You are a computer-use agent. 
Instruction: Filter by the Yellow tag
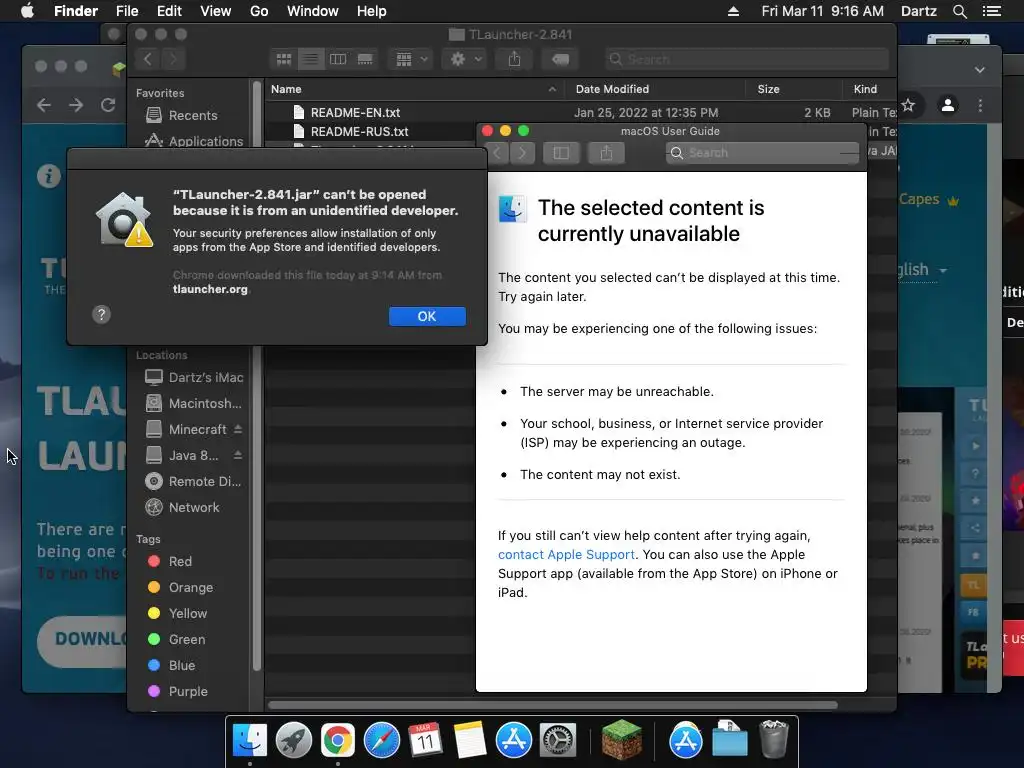click(178, 614)
